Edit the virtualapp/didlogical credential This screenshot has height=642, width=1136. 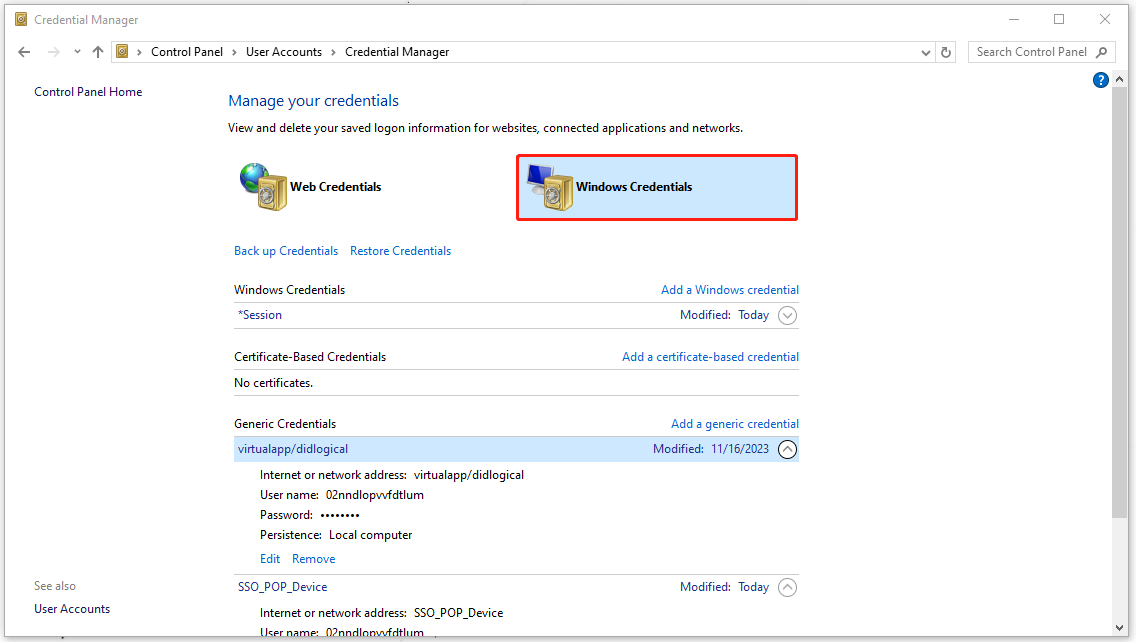[x=269, y=558]
